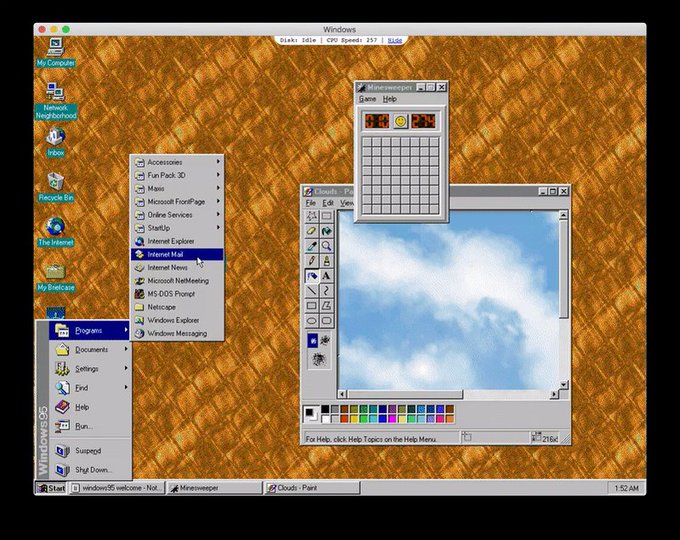Choose the smallest airbrush spray size
The height and width of the screenshot is (540, 680).
coord(313,340)
